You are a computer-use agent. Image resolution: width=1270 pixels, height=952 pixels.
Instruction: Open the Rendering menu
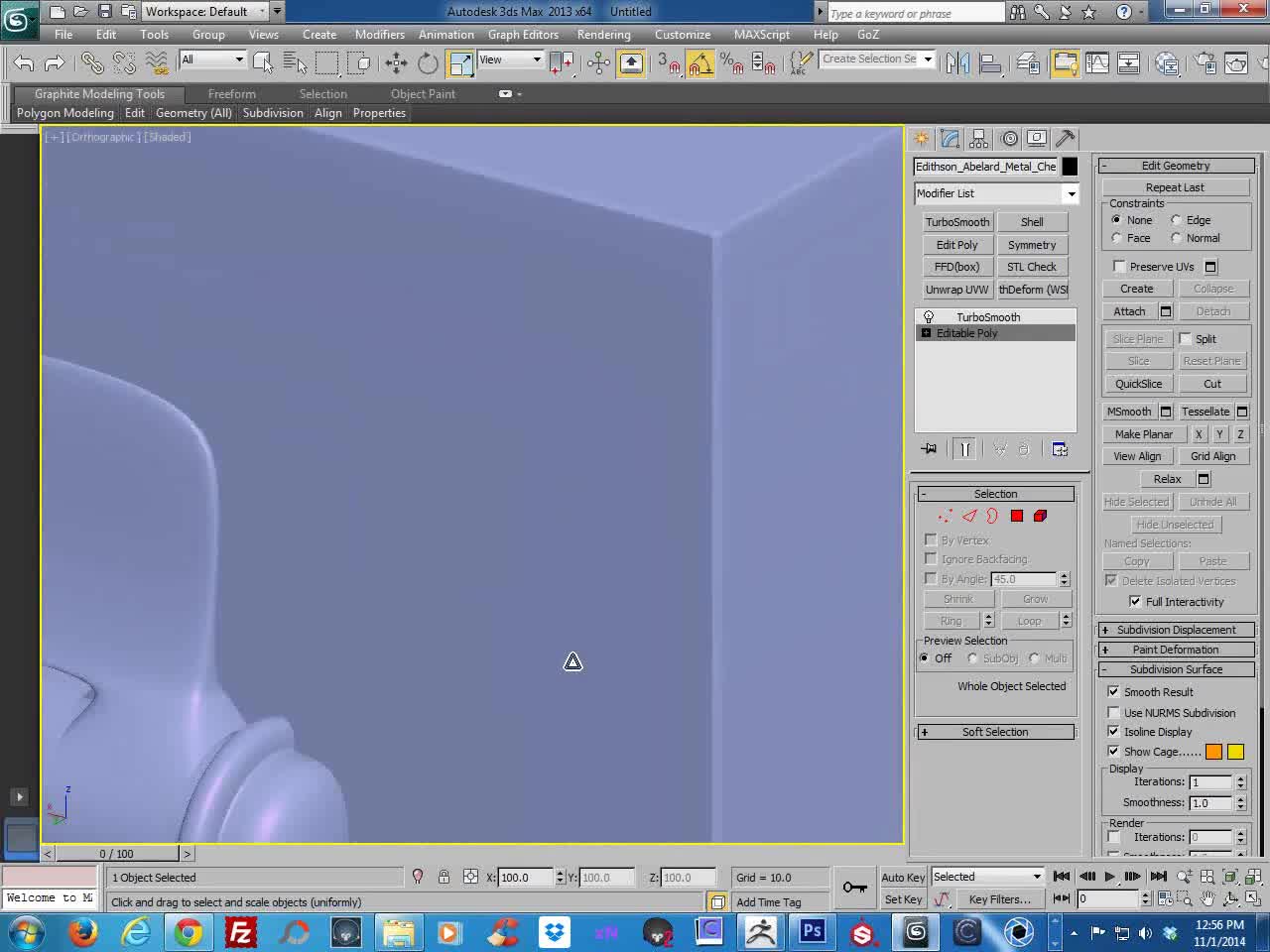[603, 35]
